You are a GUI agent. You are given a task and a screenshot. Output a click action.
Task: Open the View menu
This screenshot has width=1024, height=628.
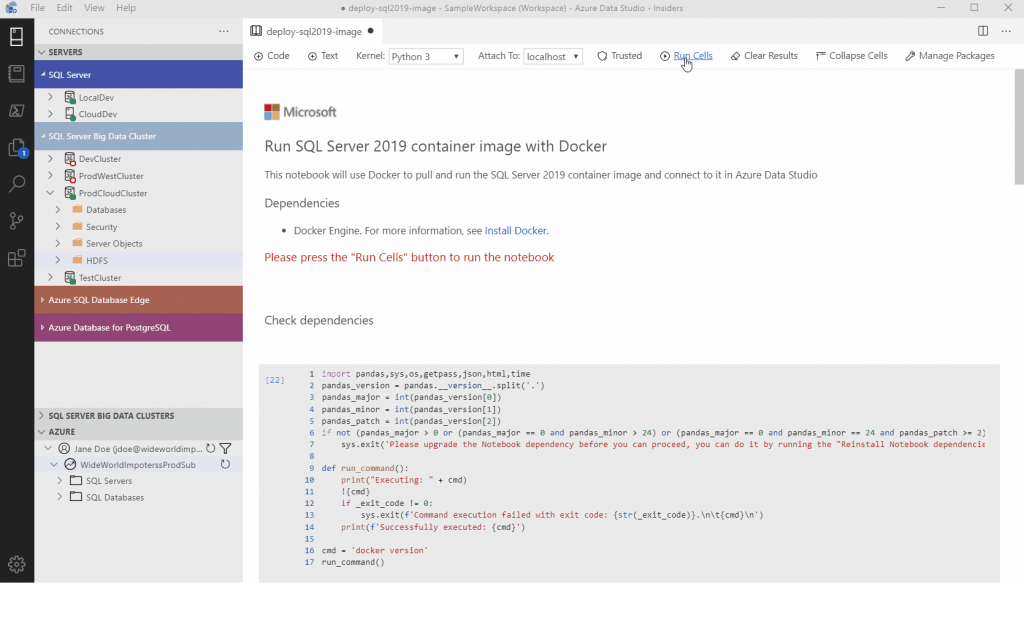(x=94, y=8)
